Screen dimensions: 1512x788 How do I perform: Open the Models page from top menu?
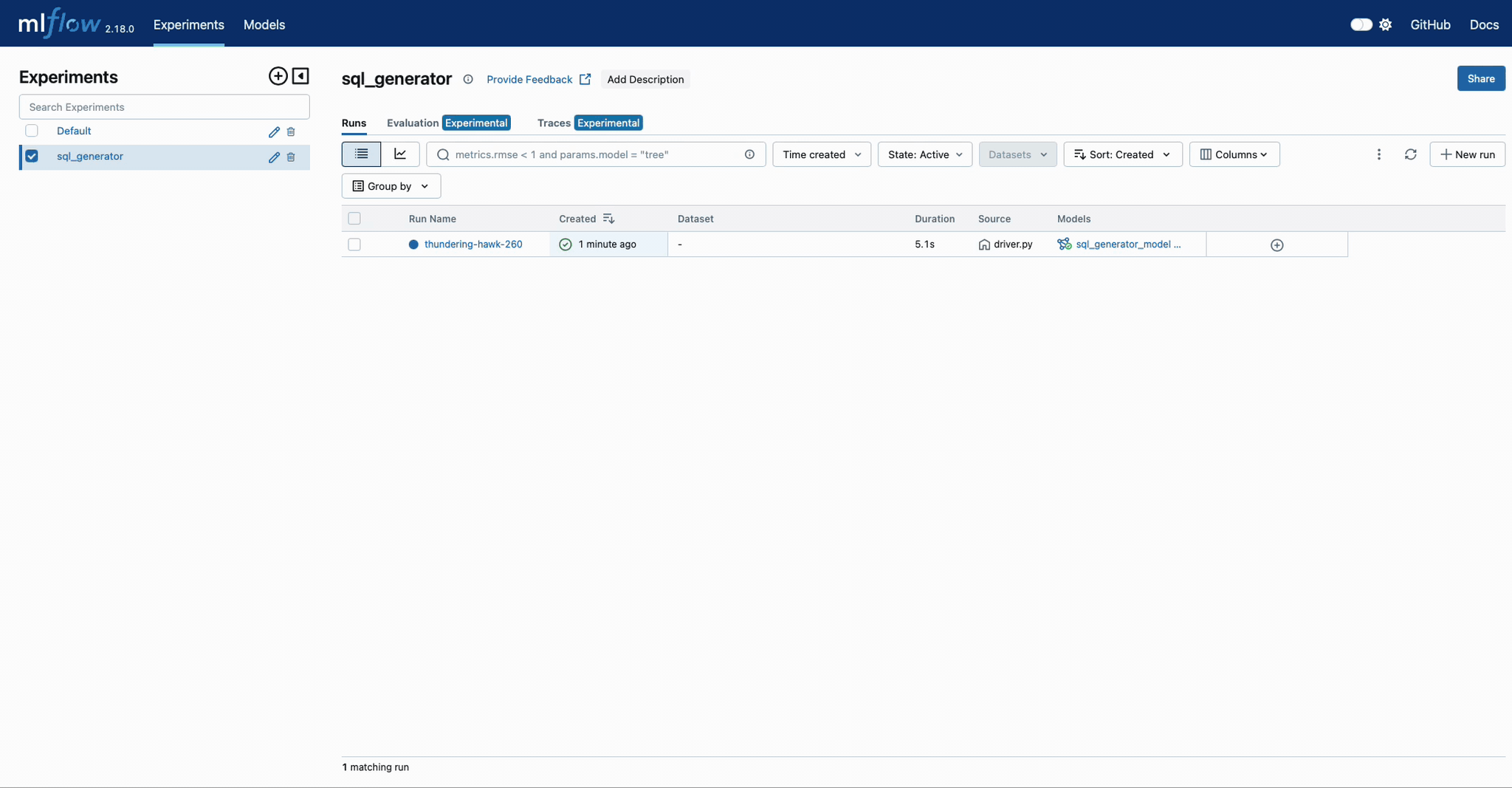(264, 24)
